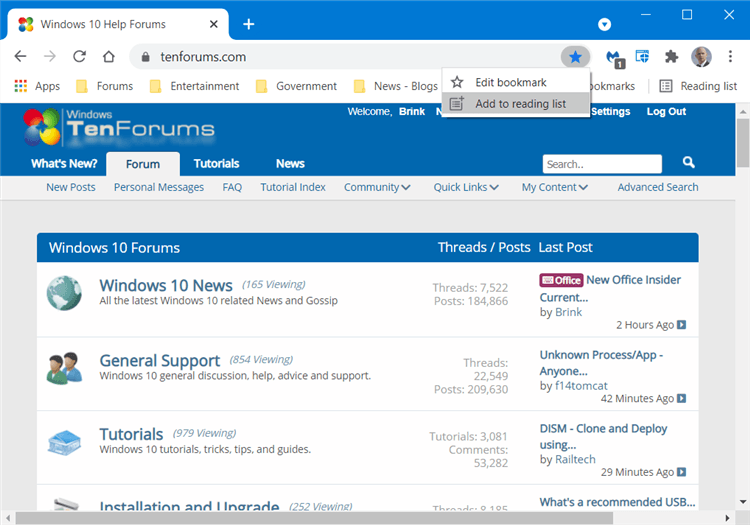This screenshot has height=525, width=750.
Task: Expand the Community dropdown
Action: (377, 187)
